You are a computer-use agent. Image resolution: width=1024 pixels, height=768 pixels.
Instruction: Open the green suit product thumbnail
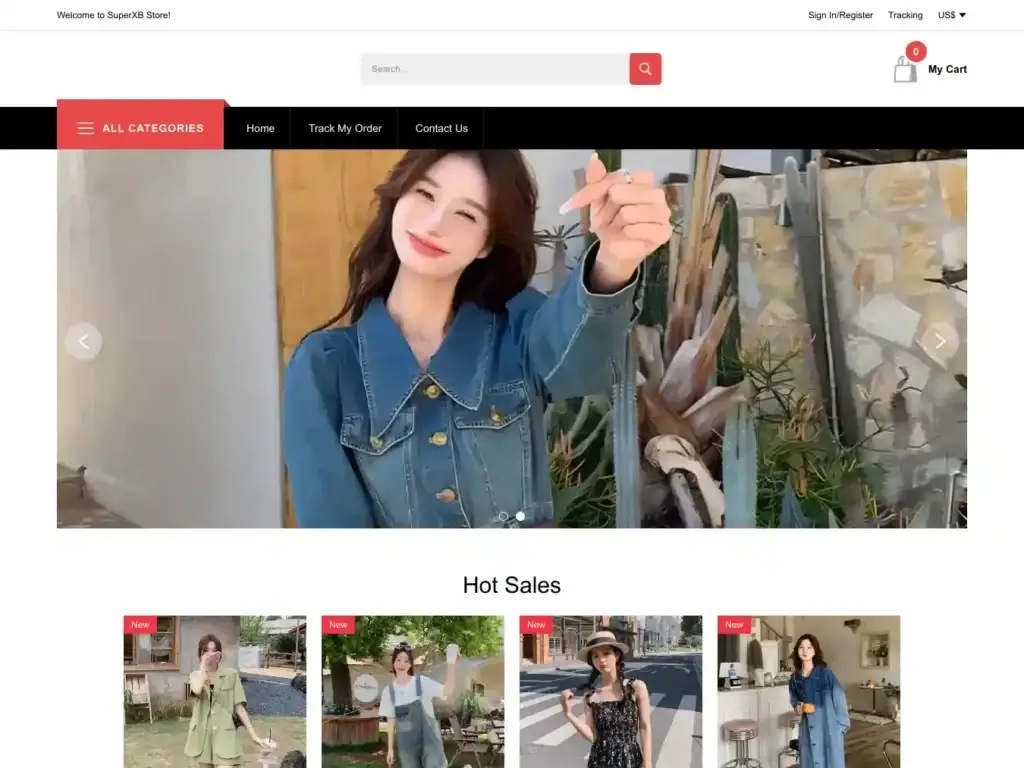point(215,692)
